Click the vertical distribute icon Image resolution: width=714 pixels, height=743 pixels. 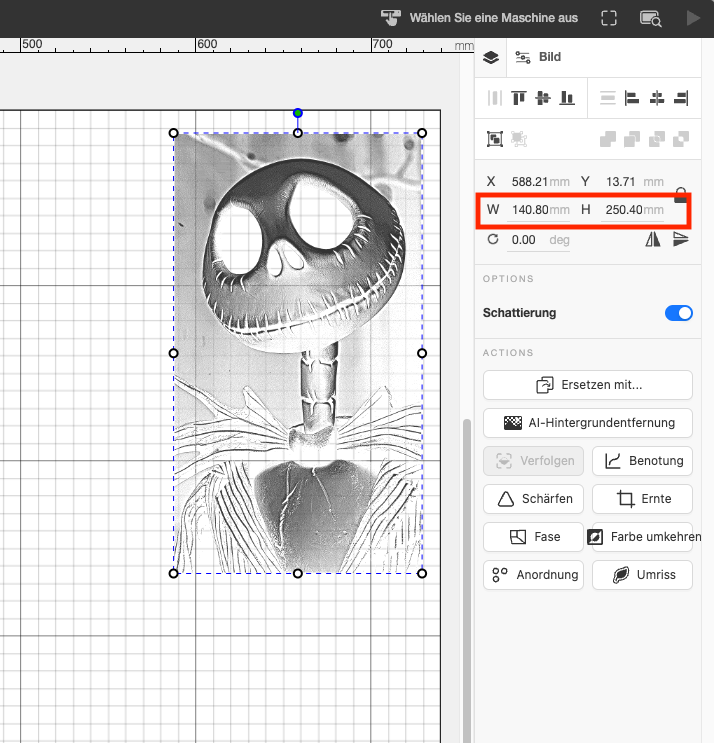click(495, 98)
